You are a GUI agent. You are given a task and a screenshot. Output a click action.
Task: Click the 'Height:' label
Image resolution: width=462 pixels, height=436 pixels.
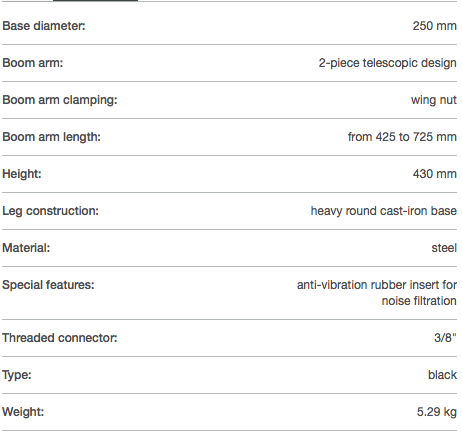point(22,174)
